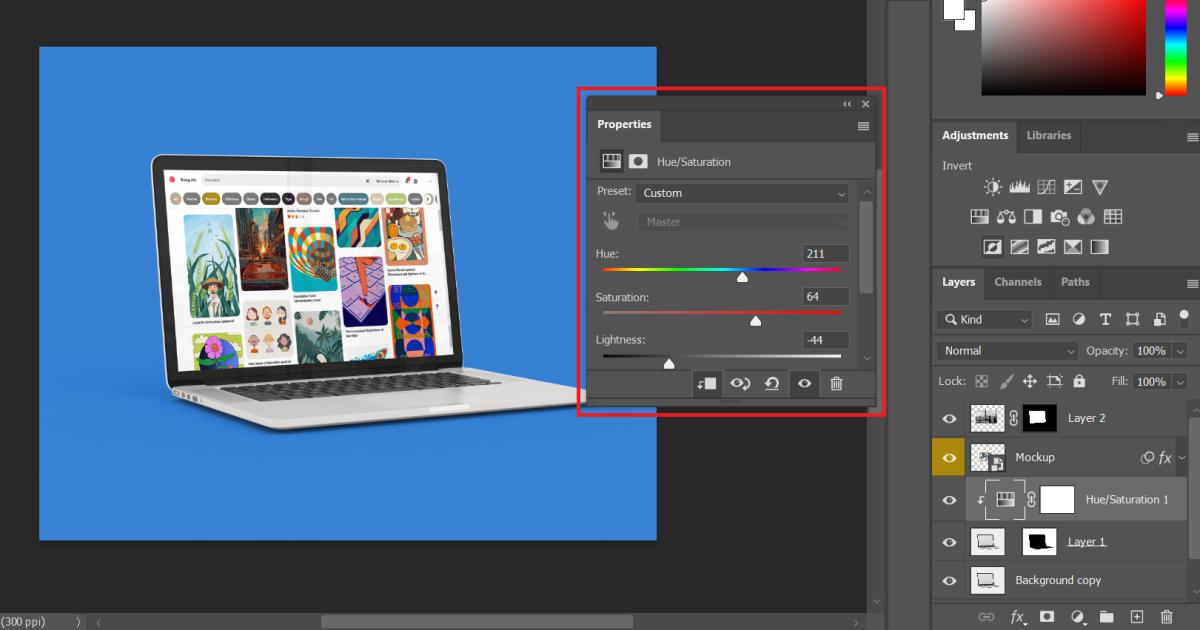Select the Brightness/Contrast adjustment icon
Viewport: 1200px width, 630px height.
coord(992,186)
